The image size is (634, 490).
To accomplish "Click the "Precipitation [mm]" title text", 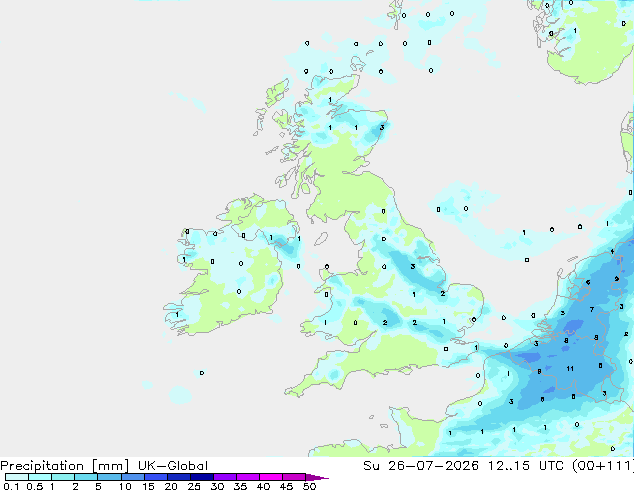I will pyautogui.click(x=65, y=466).
